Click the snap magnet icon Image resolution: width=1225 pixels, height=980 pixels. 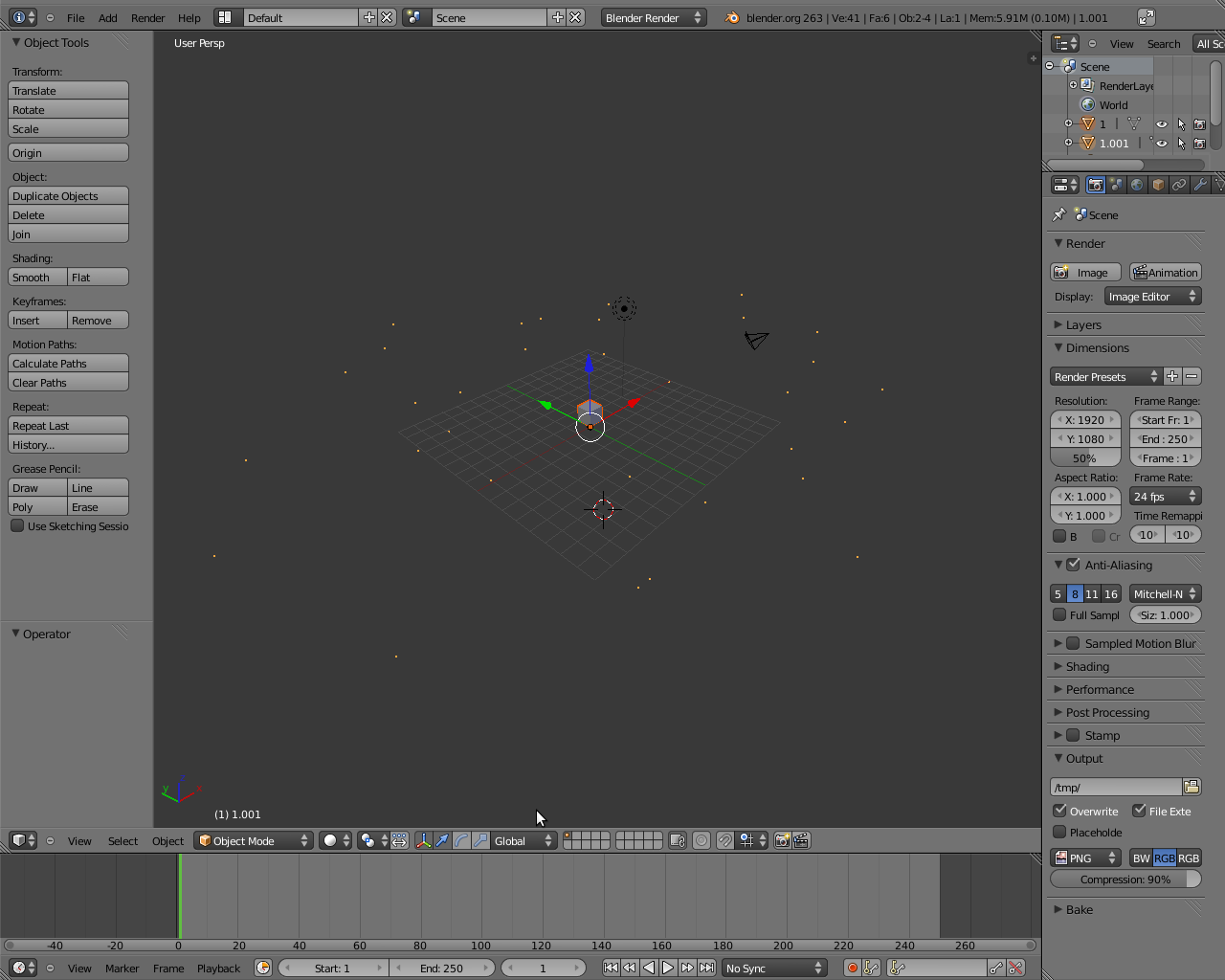tap(725, 840)
